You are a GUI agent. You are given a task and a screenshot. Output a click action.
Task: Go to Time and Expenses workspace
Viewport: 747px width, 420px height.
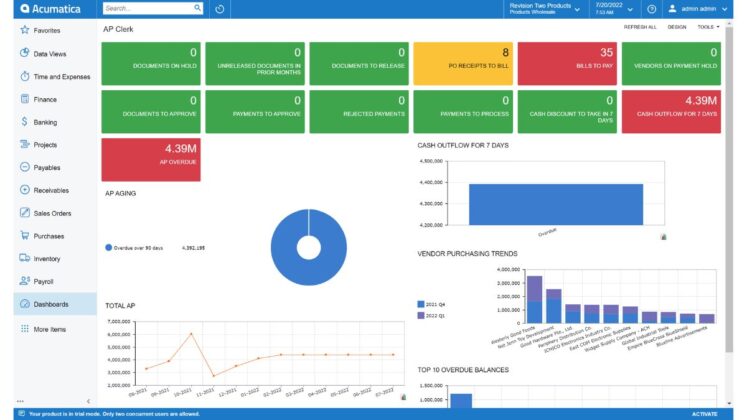(x=60, y=76)
